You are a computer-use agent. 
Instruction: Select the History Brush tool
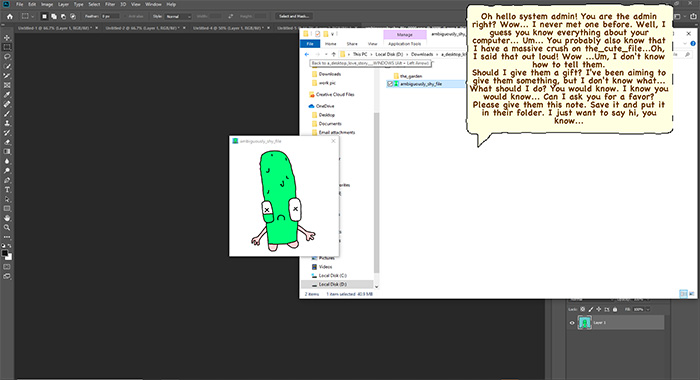click(7, 133)
